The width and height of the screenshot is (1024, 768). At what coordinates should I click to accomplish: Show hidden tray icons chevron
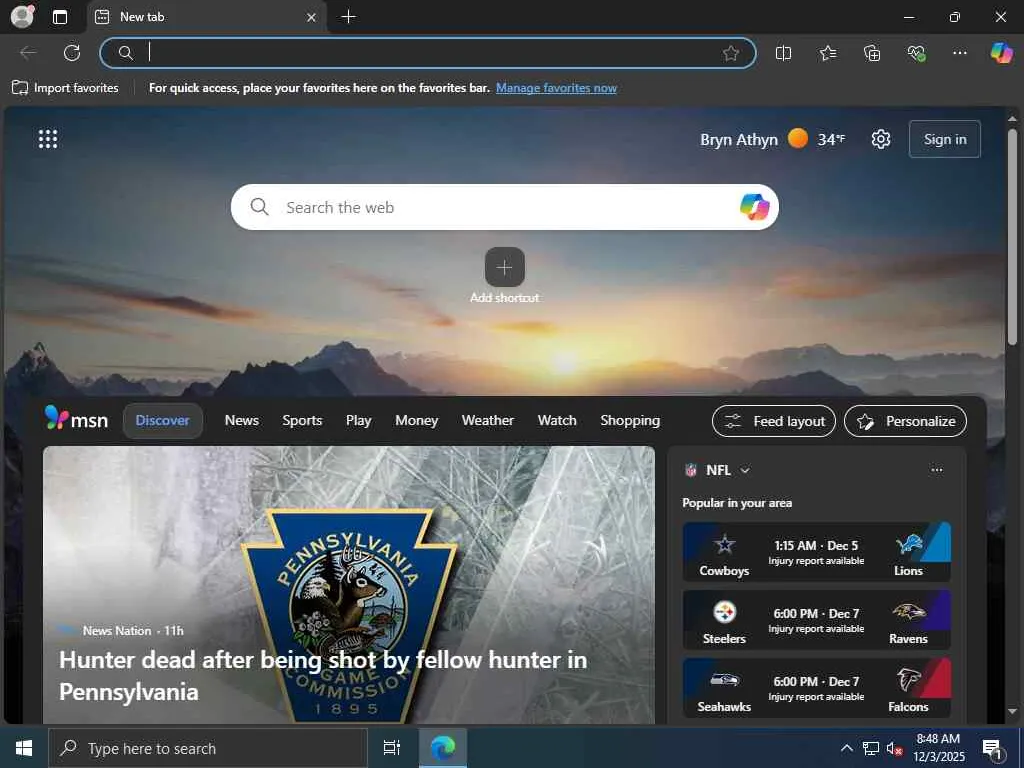click(x=846, y=748)
